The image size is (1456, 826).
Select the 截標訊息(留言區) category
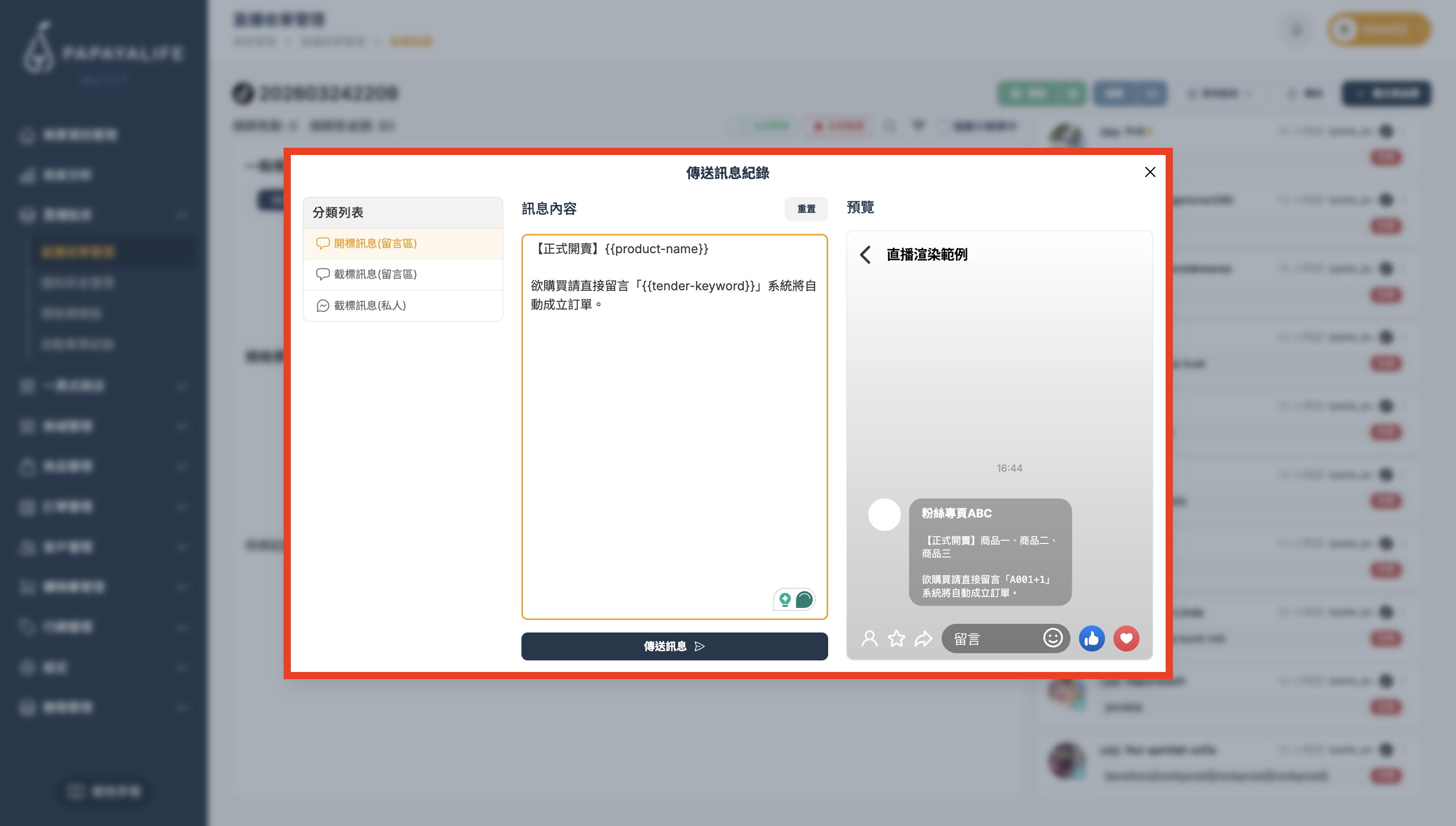375,274
